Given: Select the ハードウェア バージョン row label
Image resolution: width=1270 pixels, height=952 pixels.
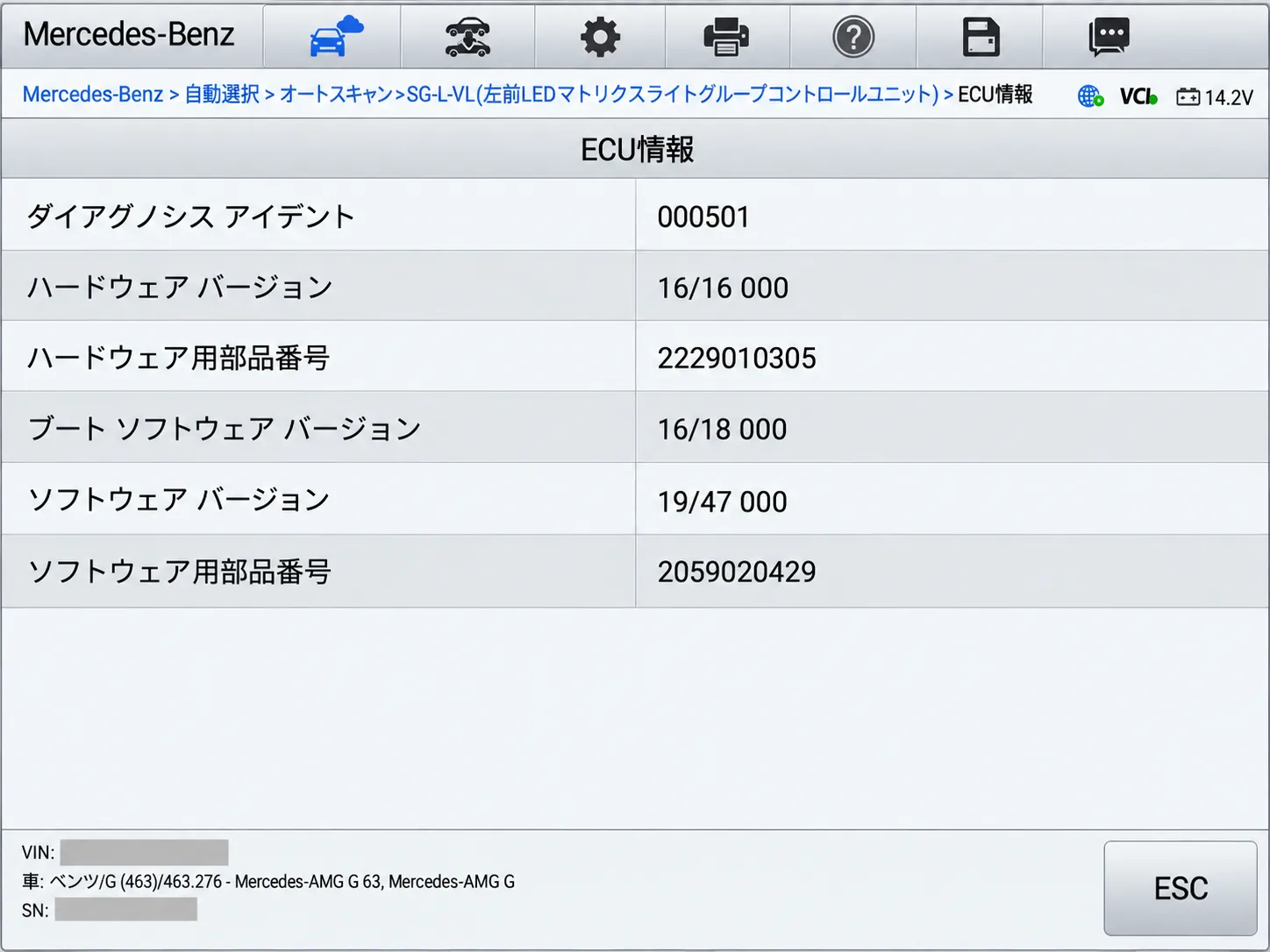Looking at the screenshot, I should [x=180, y=288].
